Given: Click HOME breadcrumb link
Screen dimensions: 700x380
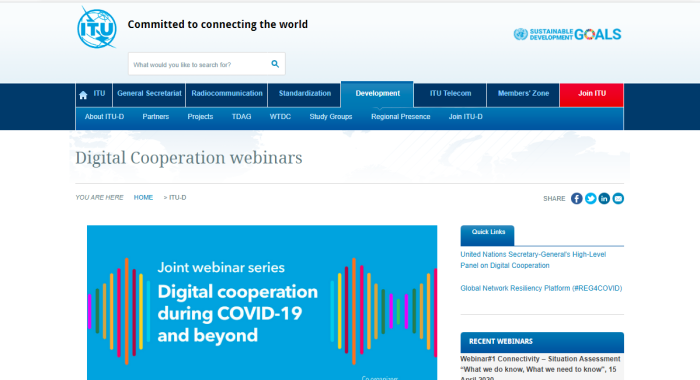Looking at the screenshot, I should tap(143, 197).
